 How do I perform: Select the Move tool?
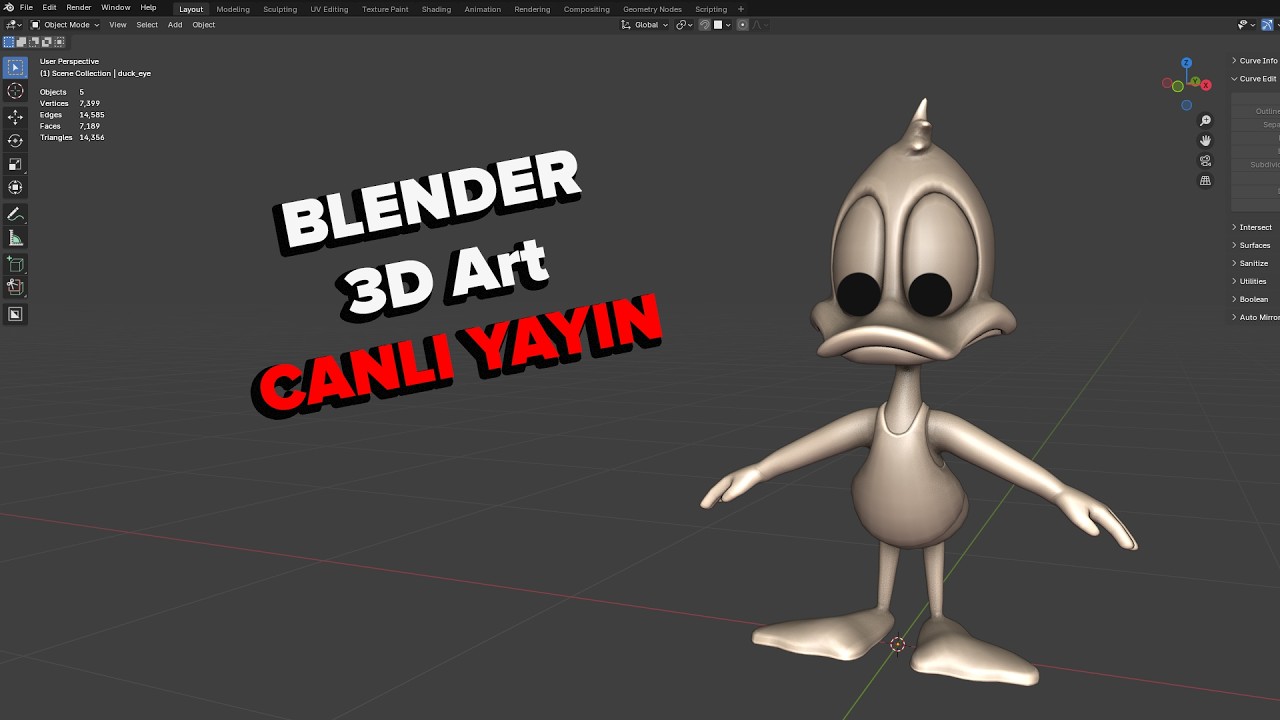(x=15, y=117)
